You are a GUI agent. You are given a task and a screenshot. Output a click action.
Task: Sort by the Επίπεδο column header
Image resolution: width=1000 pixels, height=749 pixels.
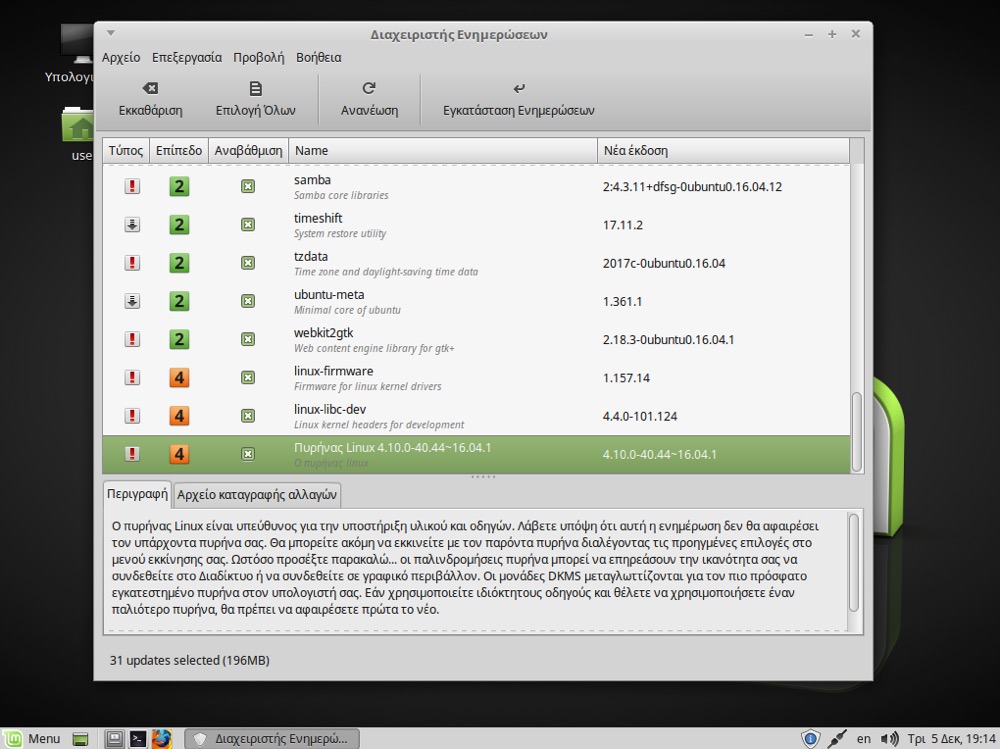179,151
